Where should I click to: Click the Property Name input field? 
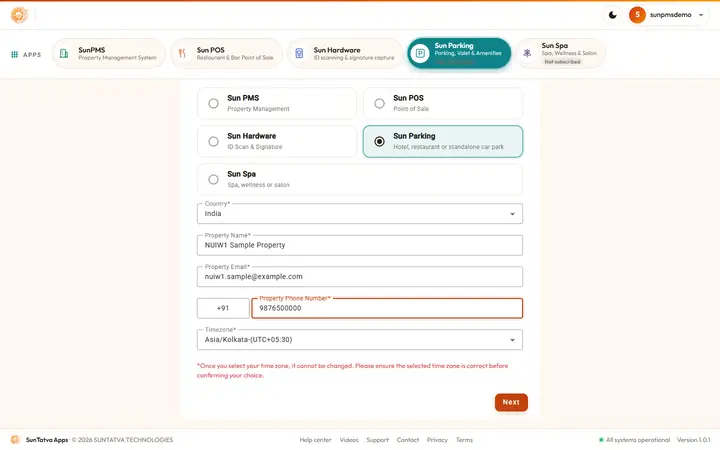(360, 245)
